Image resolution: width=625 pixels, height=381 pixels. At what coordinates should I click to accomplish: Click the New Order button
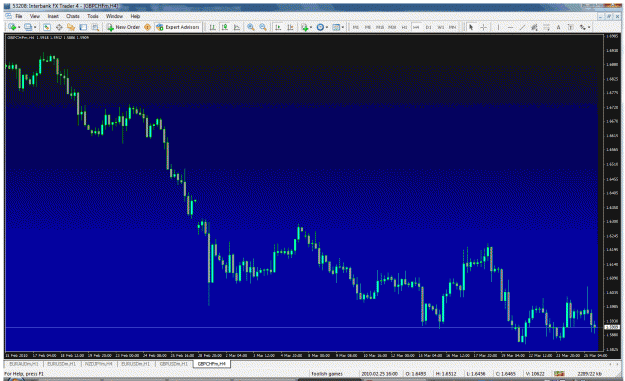click(x=123, y=27)
